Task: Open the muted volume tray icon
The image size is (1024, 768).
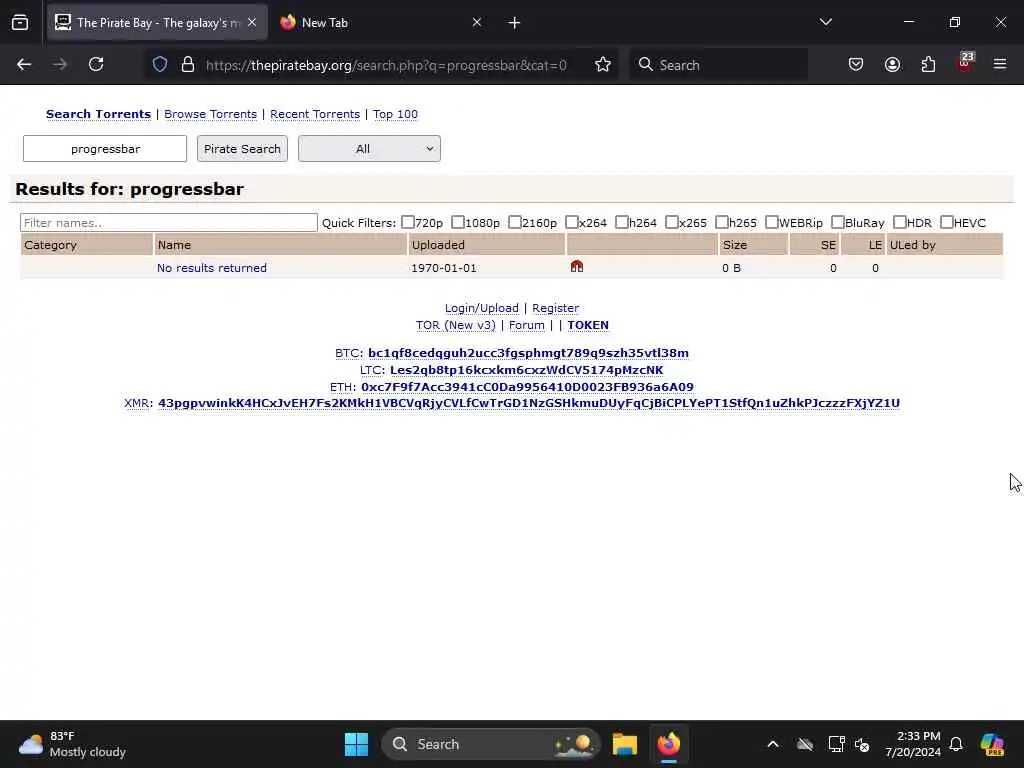Action: [x=863, y=745]
